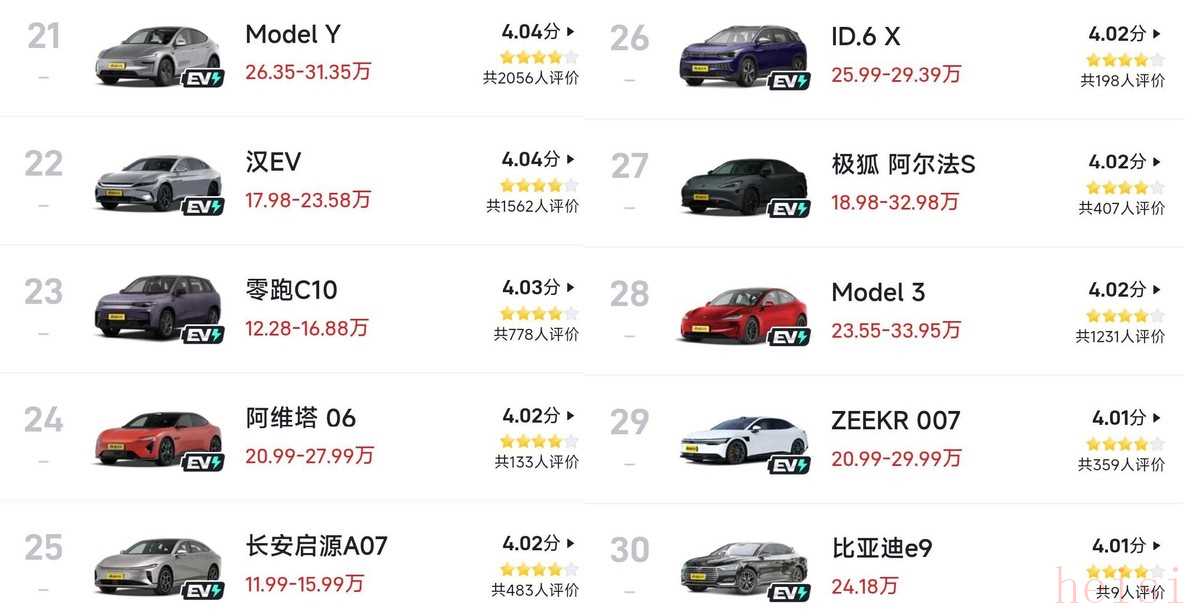Click the EV badge on Model 3
Viewport: 1200px width, 616px height.
pos(789,337)
